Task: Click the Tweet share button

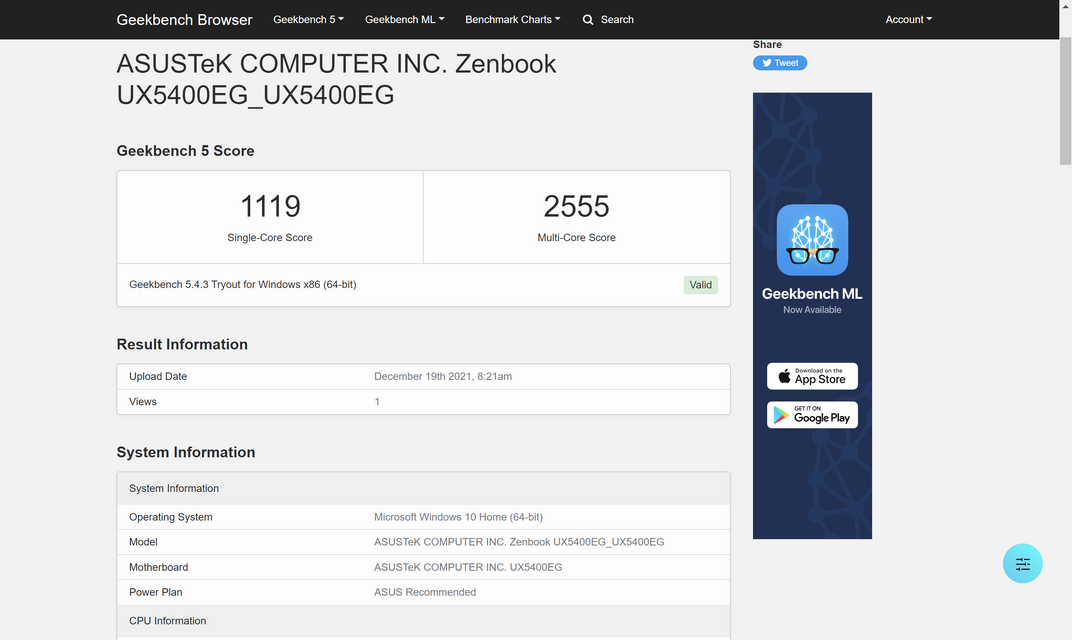Action: [780, 62]
